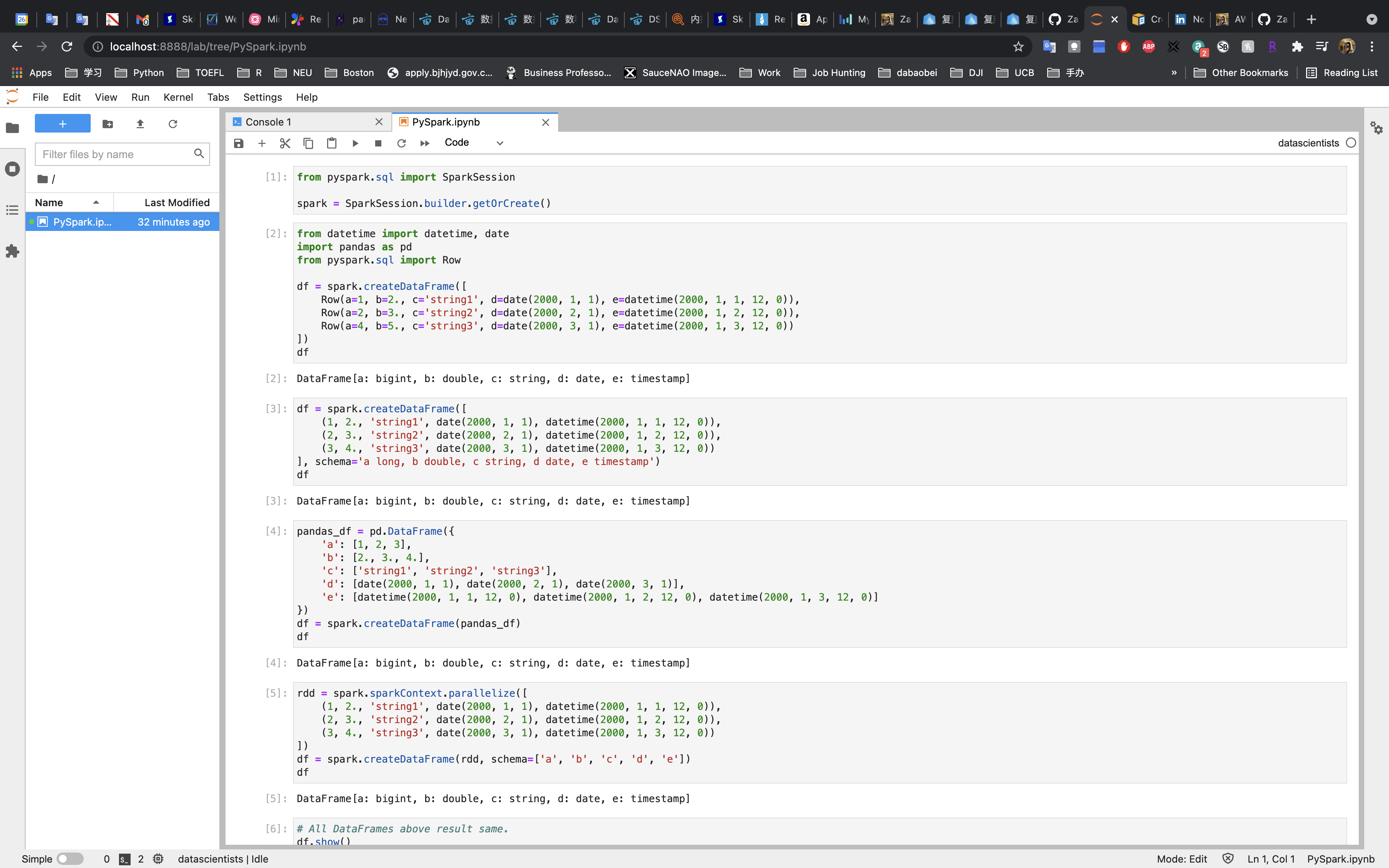Open the Kernel menu
The width and height of the screenshot is (1389, 868).
click(x=178, y=97)
